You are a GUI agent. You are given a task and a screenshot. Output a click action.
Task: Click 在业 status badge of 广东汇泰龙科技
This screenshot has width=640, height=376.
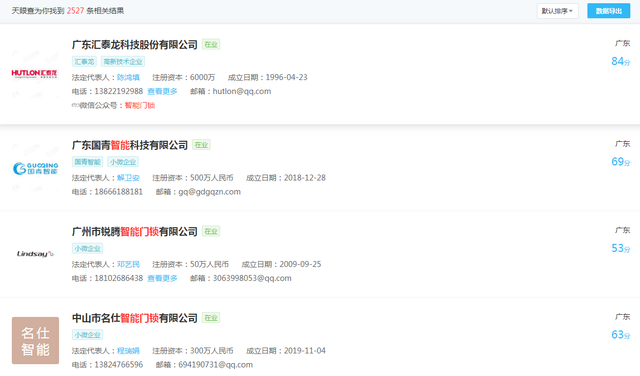[x=211, y=44]
